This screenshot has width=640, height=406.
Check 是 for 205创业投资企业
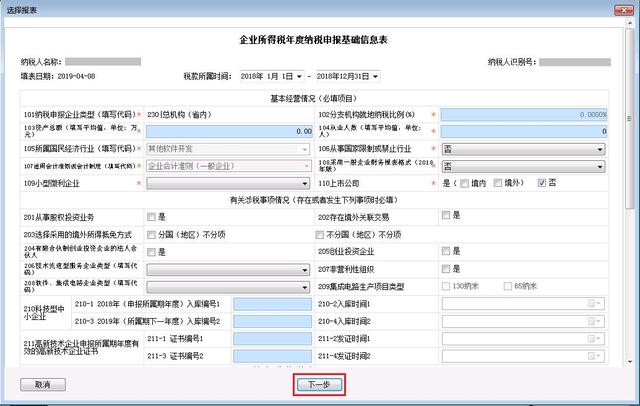pyautogui.click(x=446, y=251)
